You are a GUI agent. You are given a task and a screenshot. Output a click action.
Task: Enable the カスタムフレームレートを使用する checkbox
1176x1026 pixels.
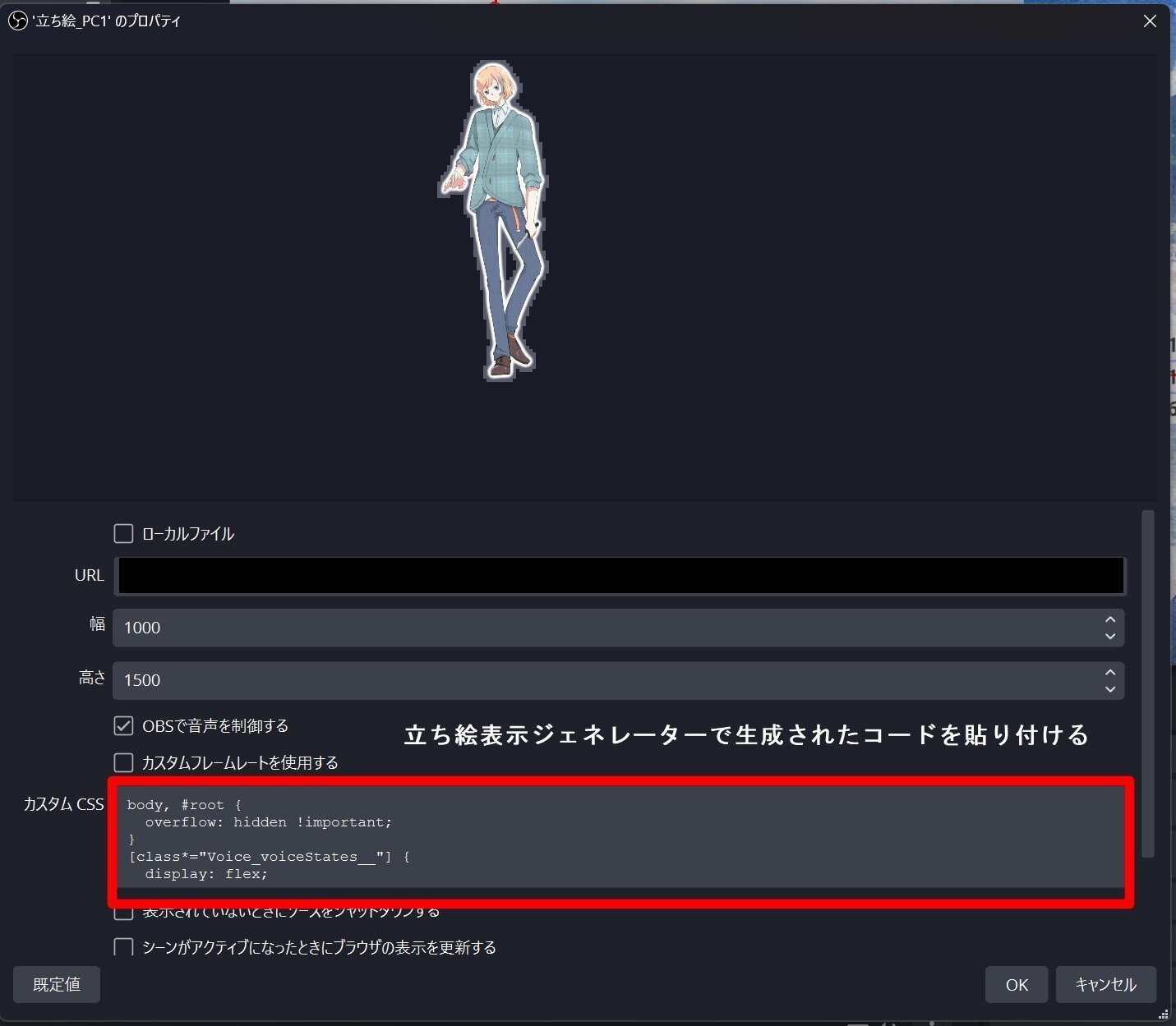coord(122,762)
